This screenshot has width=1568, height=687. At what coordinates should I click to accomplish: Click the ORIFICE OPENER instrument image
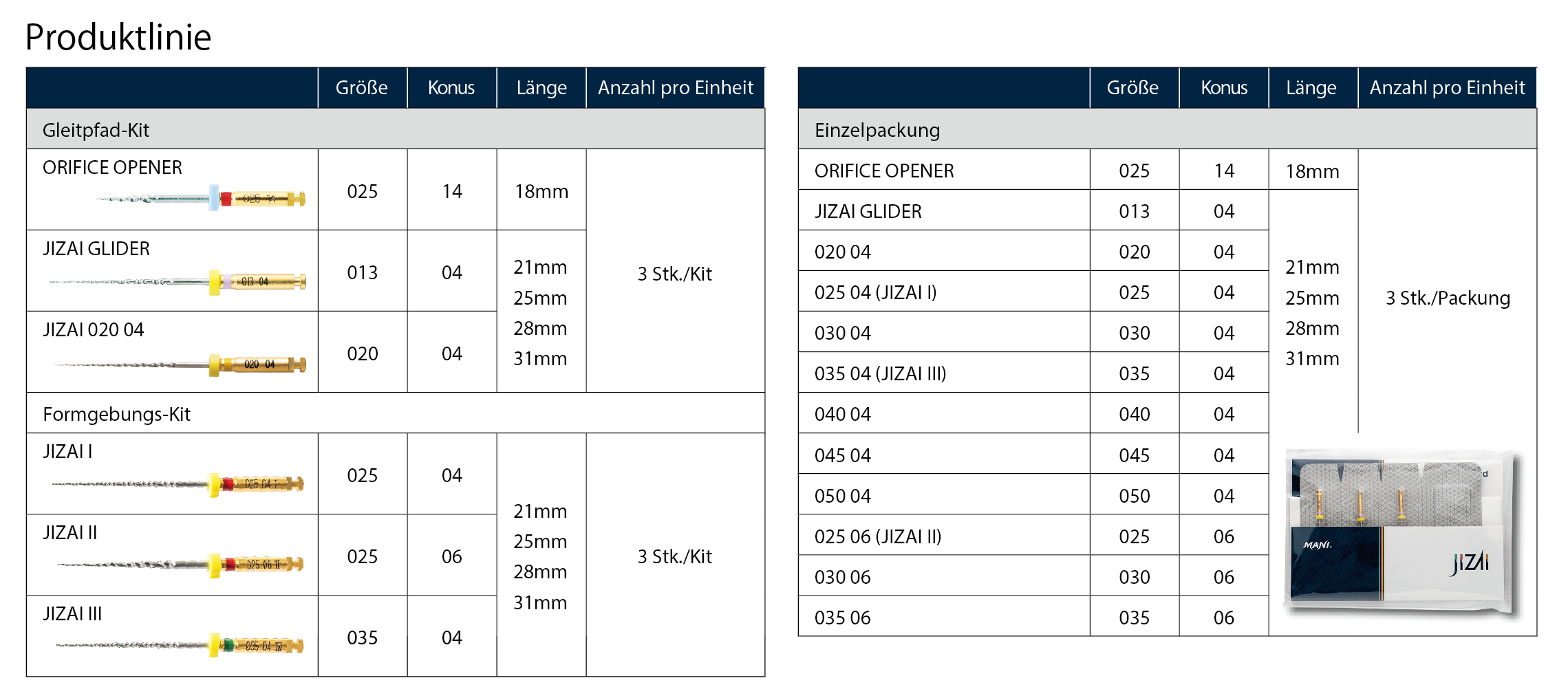(201, 199)
